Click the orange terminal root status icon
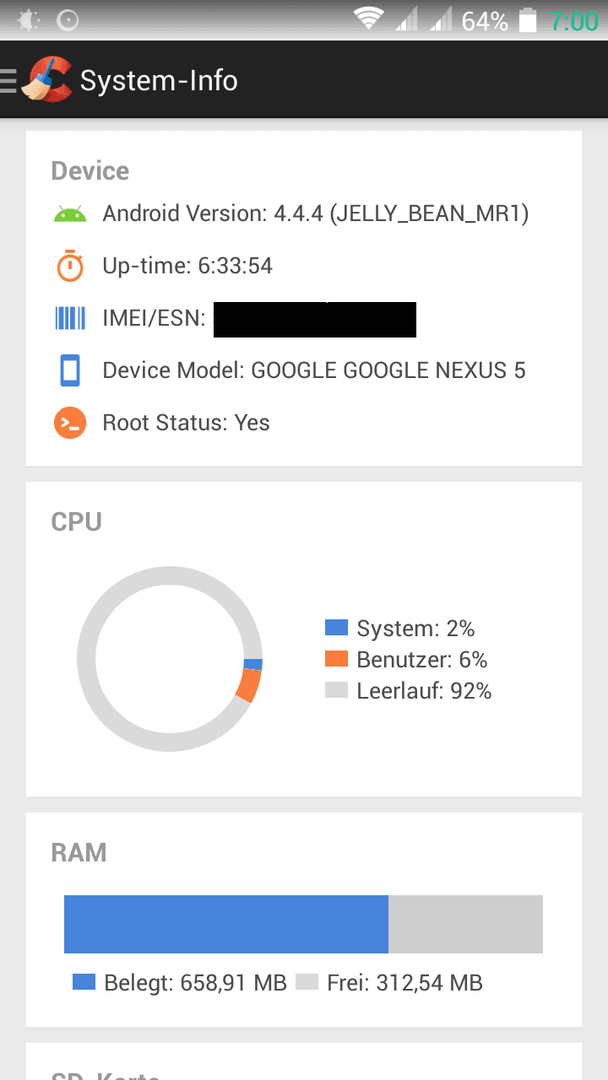 coord(70,422)
